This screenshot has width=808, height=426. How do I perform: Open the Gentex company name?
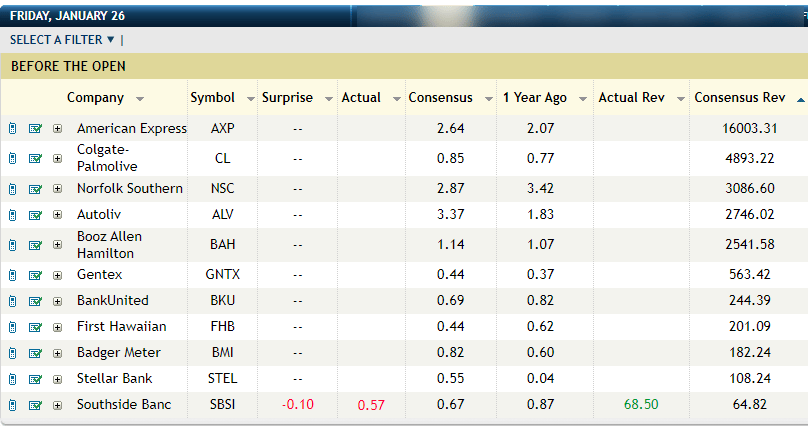point(99,275)
